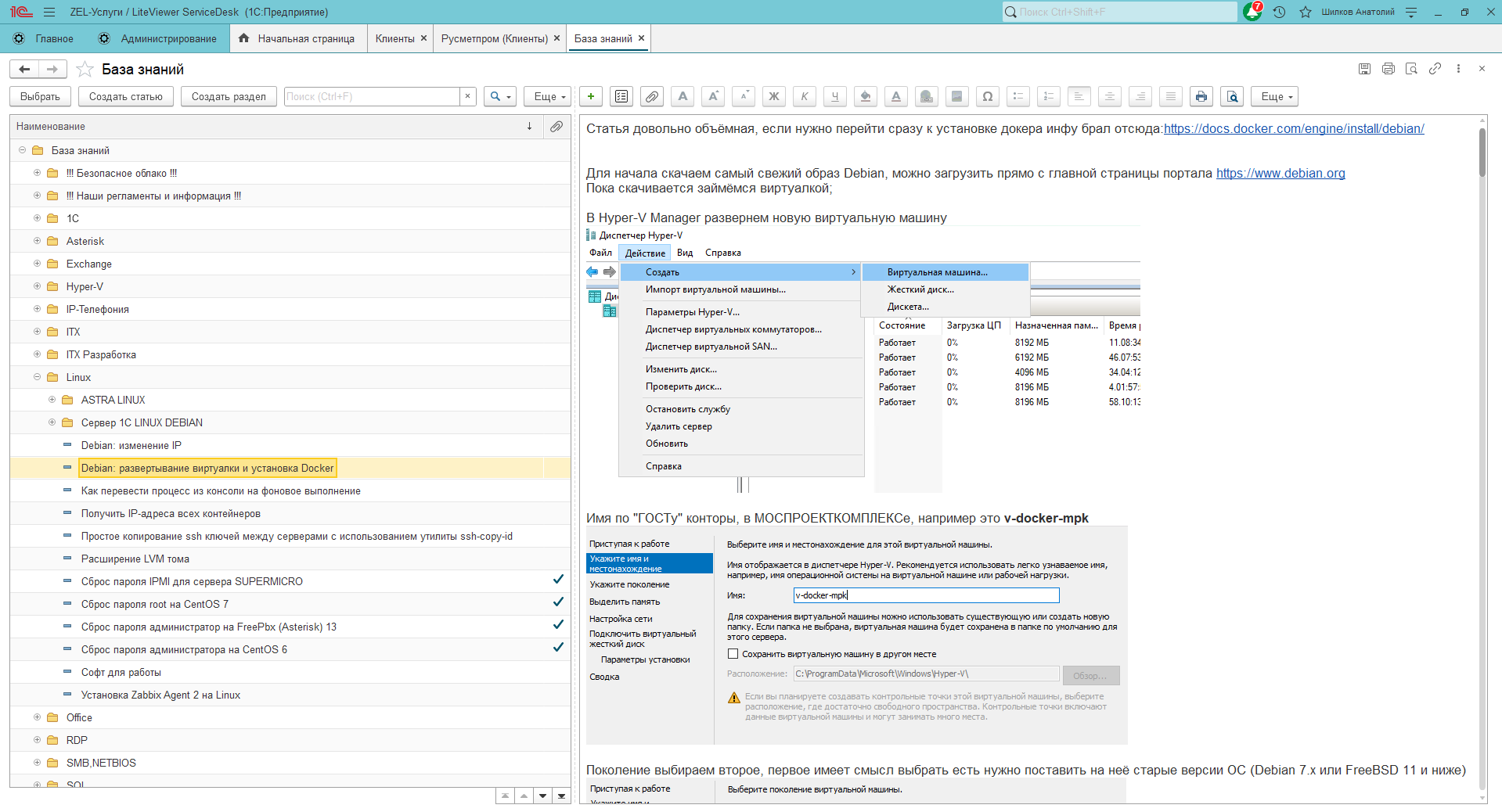The image size is (1502, 812).
Task: Align text to the left
Action: point(1079,96)
